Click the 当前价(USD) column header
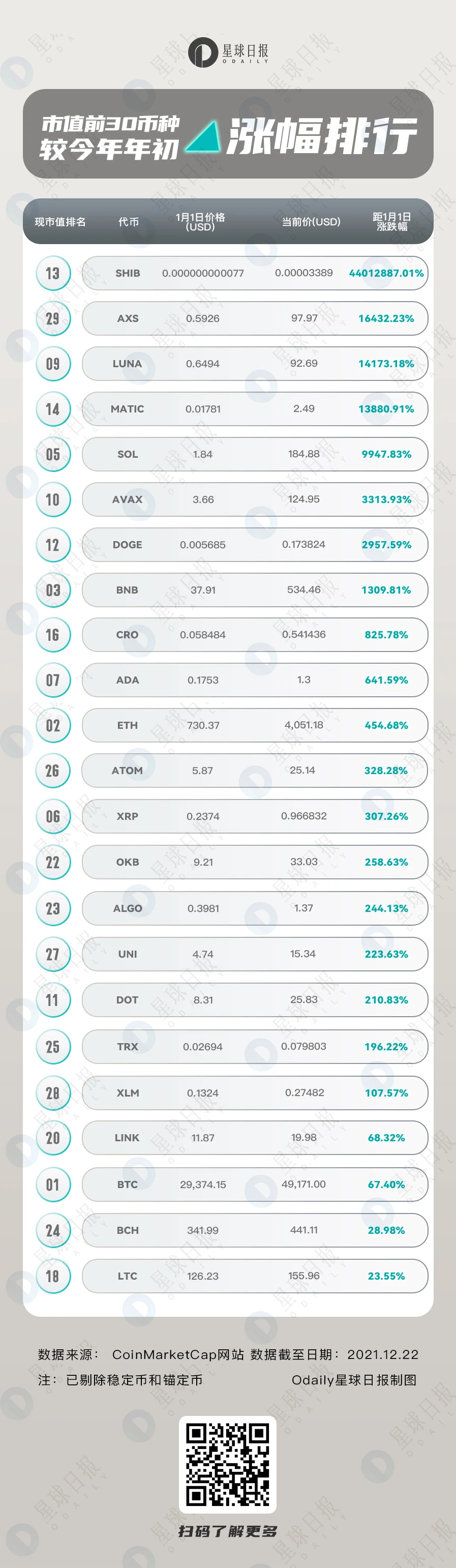456x1568 pixels. point(311,222)
